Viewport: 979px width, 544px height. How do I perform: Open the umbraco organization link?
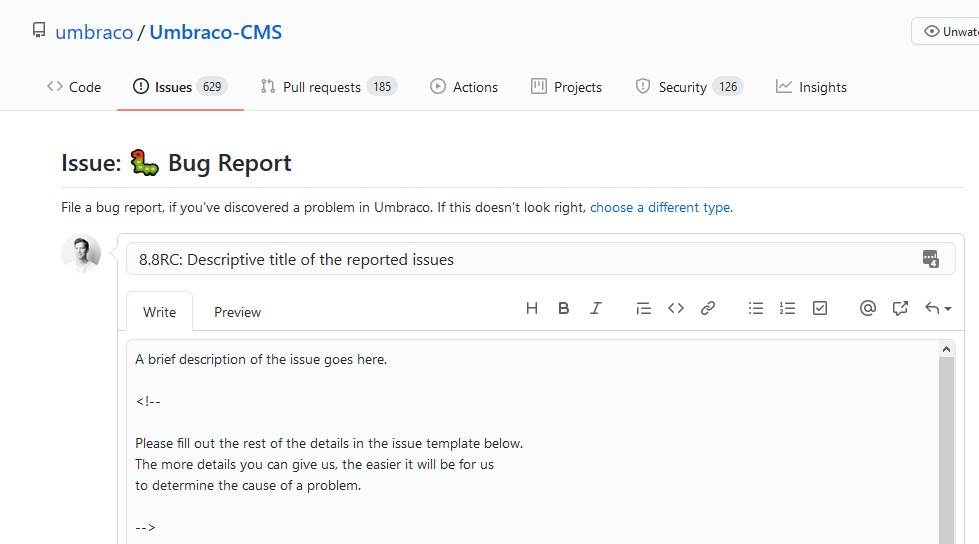[94, 32]
